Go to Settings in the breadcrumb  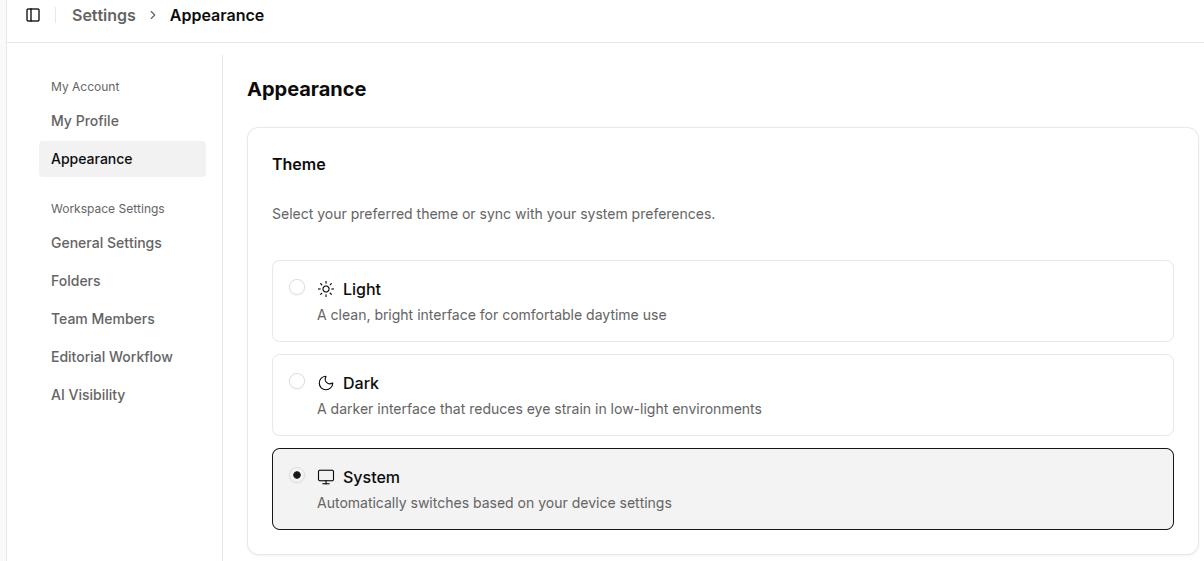[x=104, y=16]
